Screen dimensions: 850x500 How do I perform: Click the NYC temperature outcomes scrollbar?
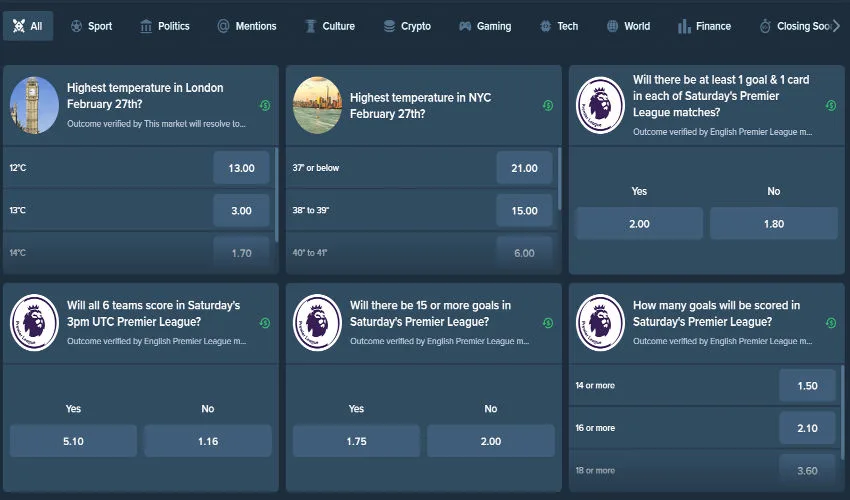559,179
